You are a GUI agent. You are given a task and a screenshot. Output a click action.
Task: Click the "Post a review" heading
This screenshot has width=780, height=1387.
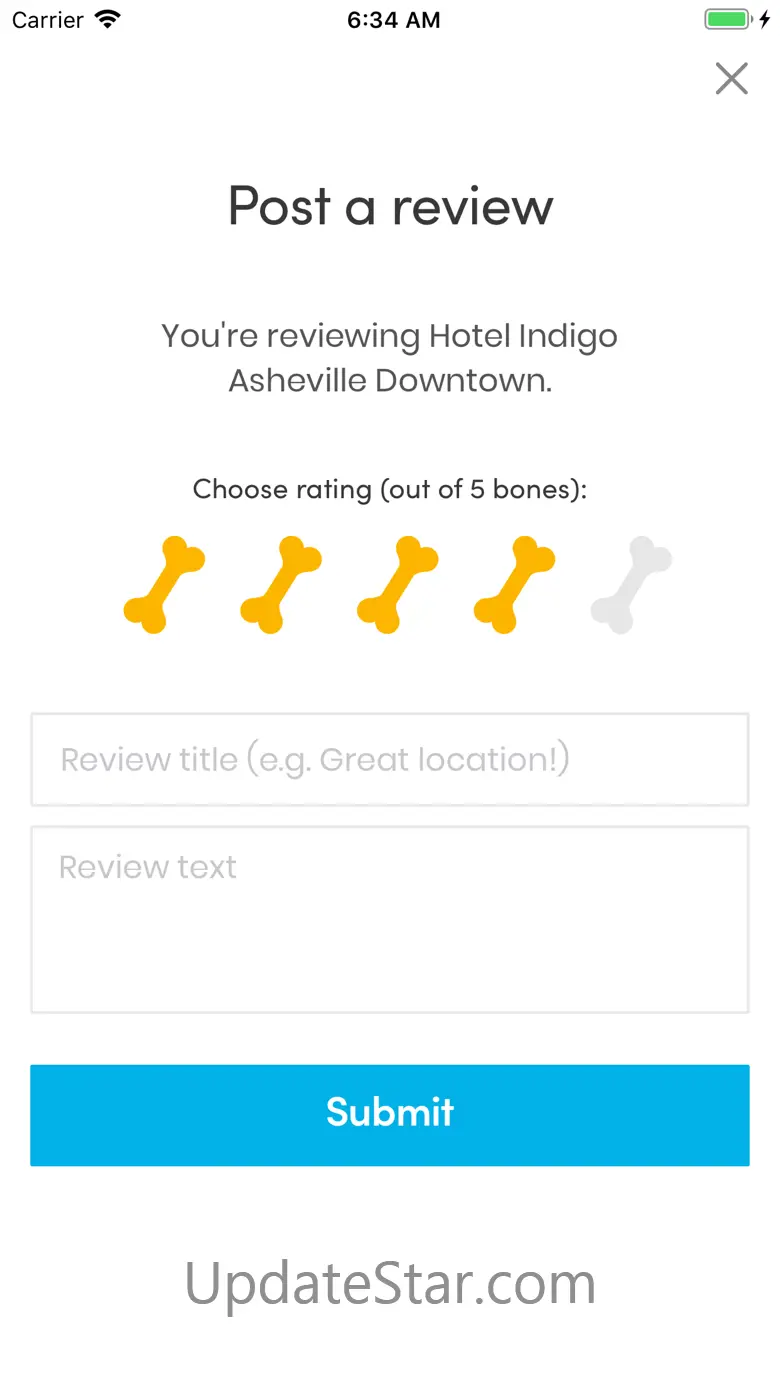pyautogui.click(x=390, y=206)
